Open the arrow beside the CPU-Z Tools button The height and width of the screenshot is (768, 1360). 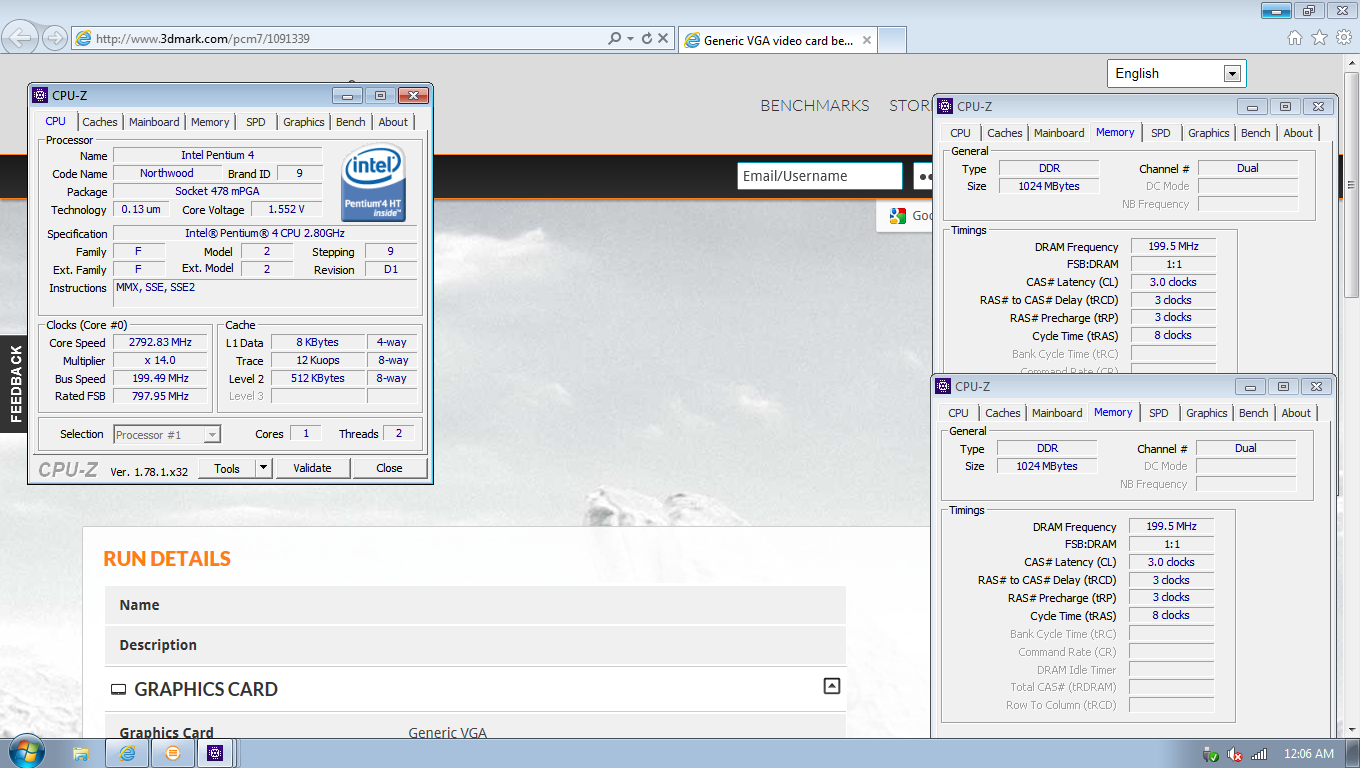tap(264, 468)
